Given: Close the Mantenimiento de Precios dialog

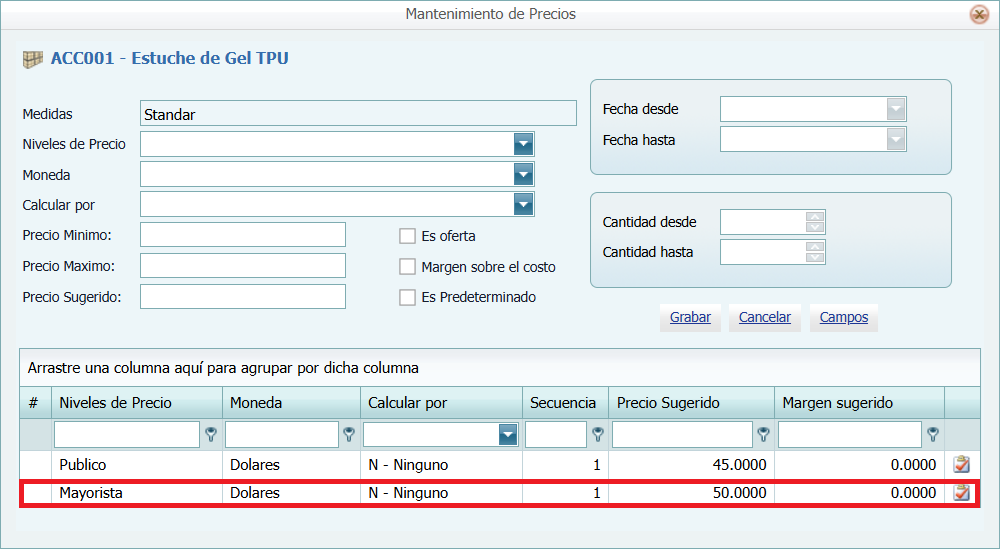Looking at the screenshot, I should (978, 14).
